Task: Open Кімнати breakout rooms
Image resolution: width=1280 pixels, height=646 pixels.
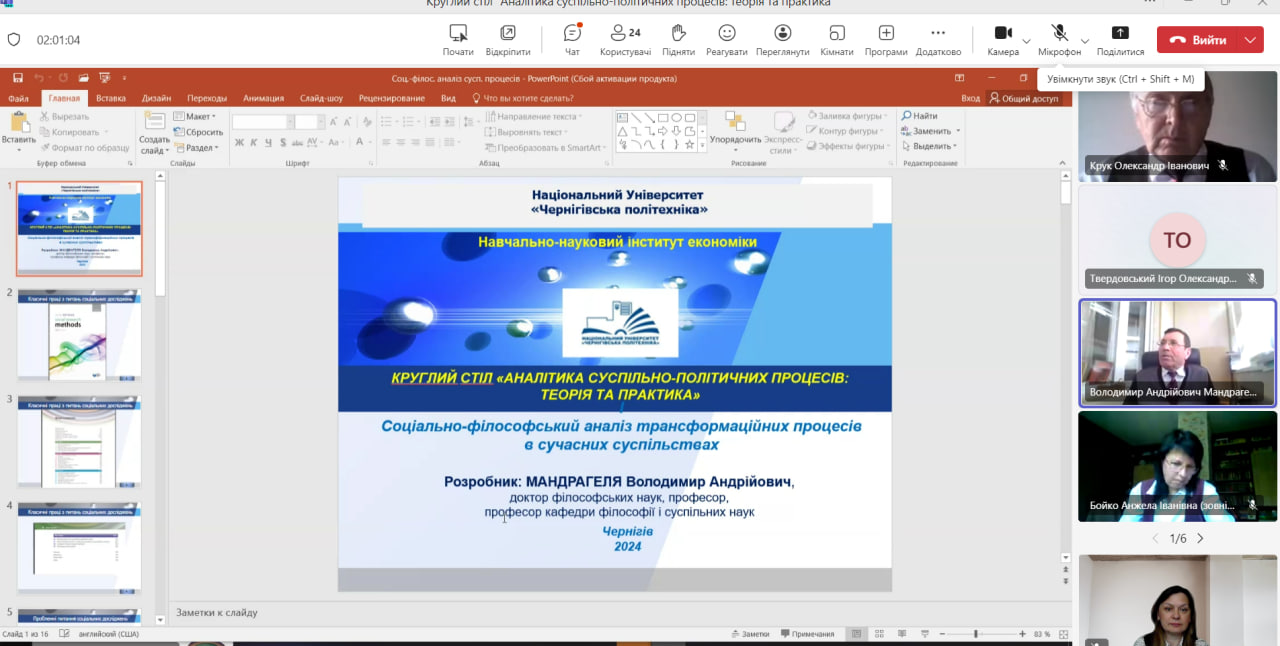Action: (836, 40)
